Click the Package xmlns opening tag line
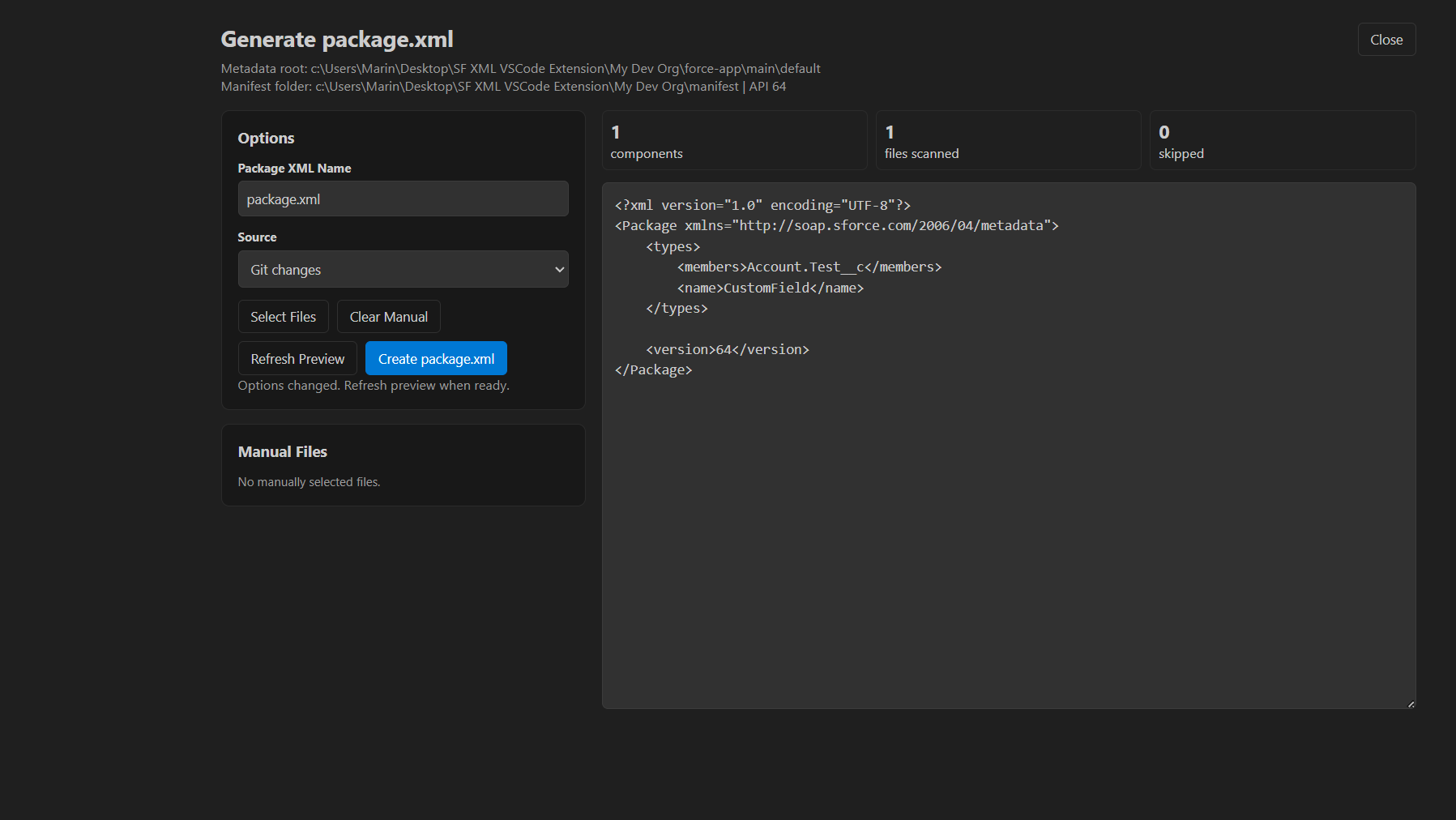Viewport: 1456px width, 820px height. 836,225
